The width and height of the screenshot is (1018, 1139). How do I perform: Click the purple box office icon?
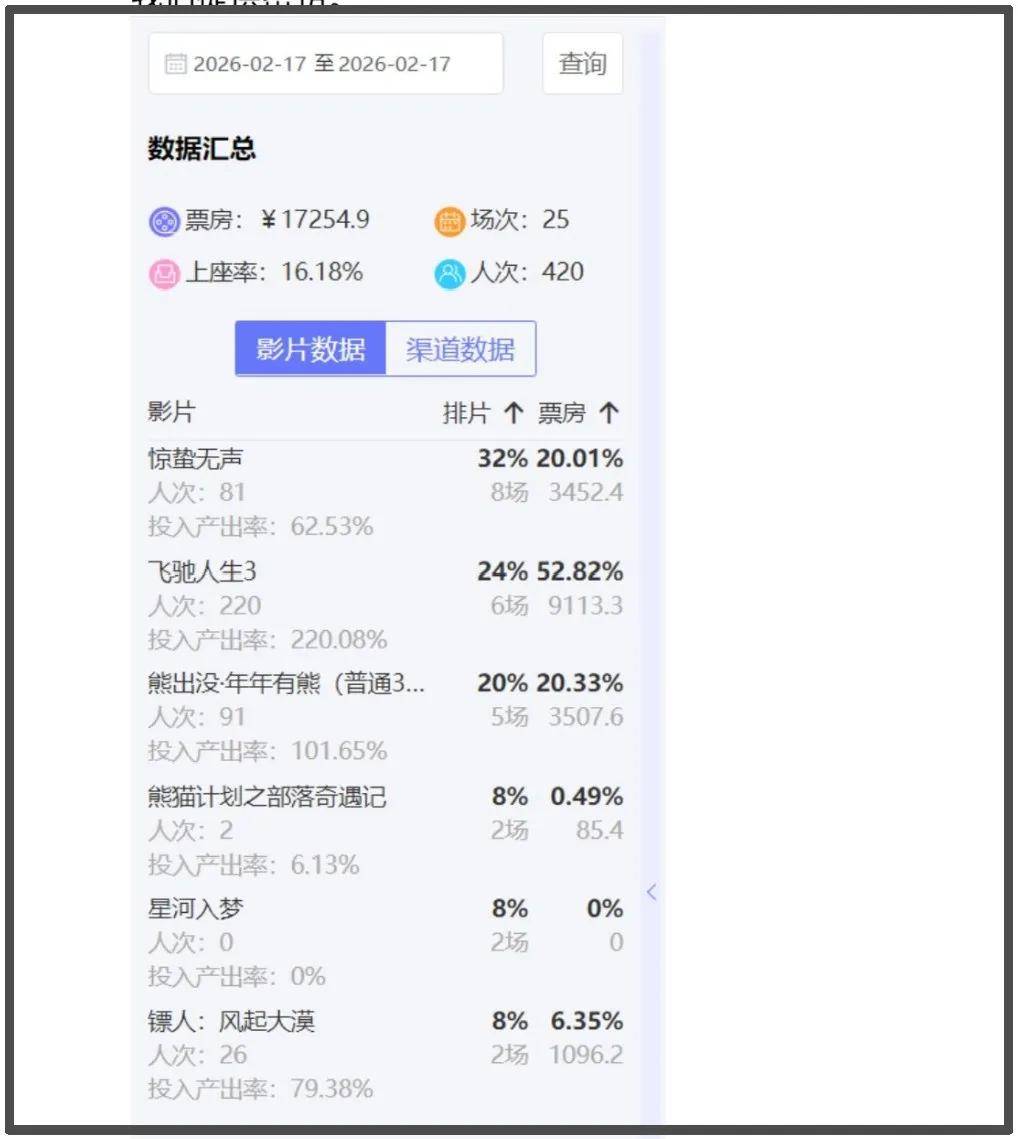[x=164, y=221]
